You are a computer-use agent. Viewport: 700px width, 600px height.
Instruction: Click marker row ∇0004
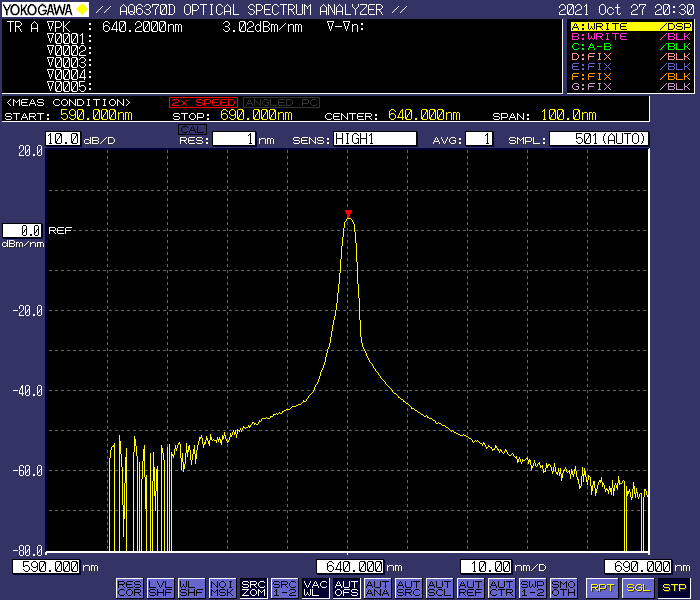pos(69,75)
